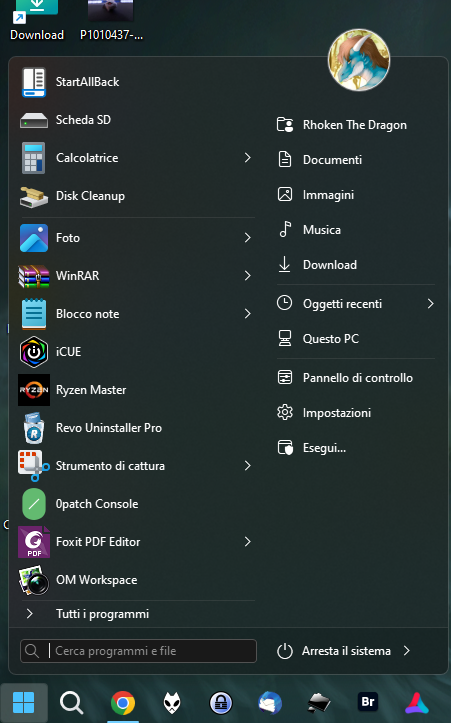Select the P1010437 desktop image file

(x=111, y=21)
